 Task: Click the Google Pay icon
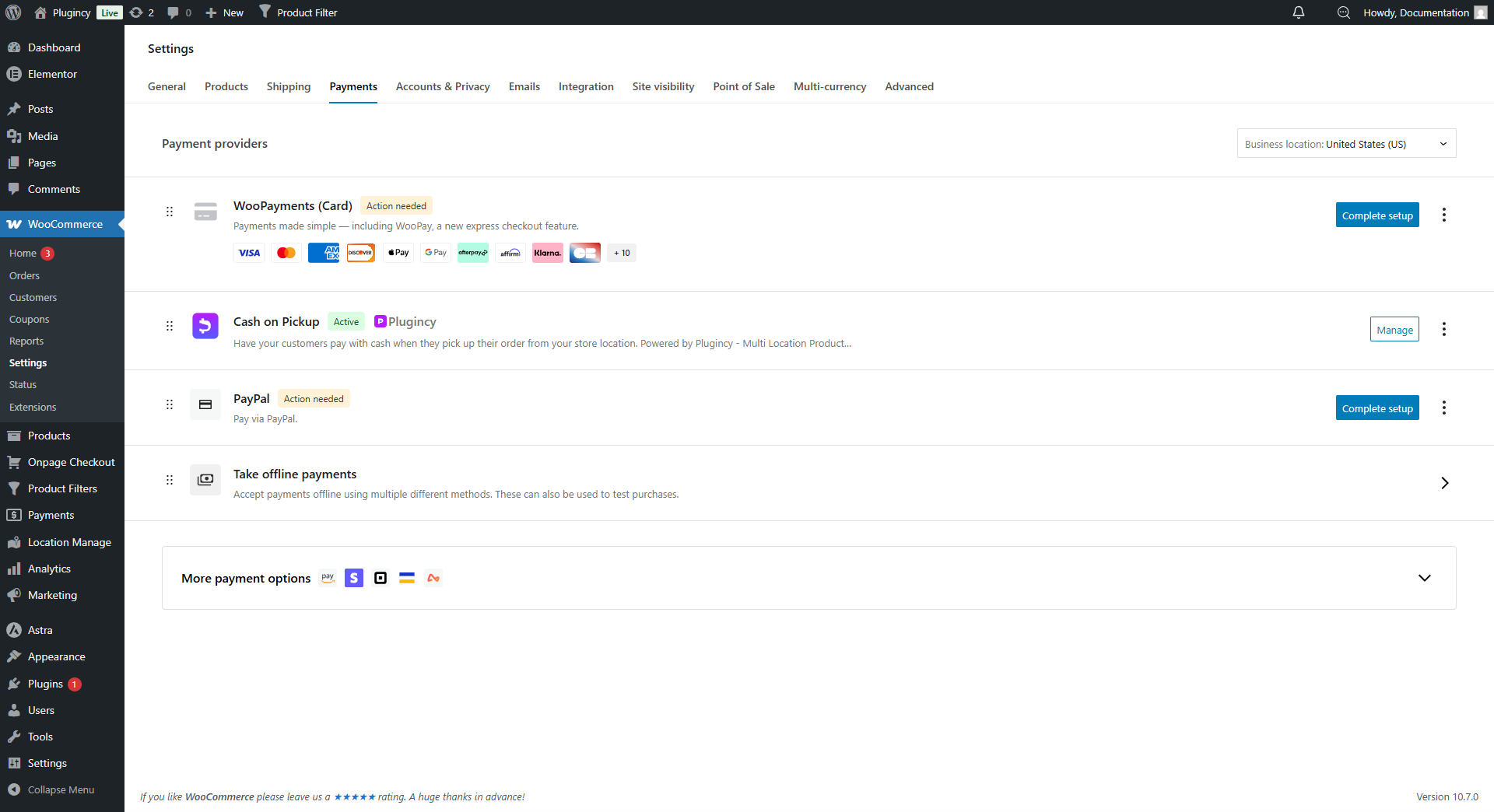pos(436,253)
